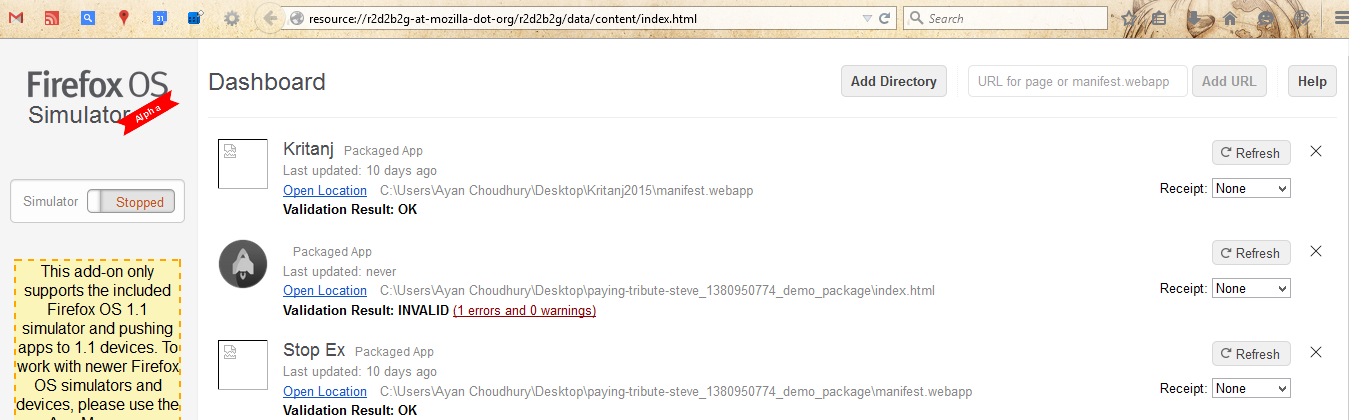1349x420 pixels.
Task: Click the Stop Ex app title
Action: tap(314, 350)
